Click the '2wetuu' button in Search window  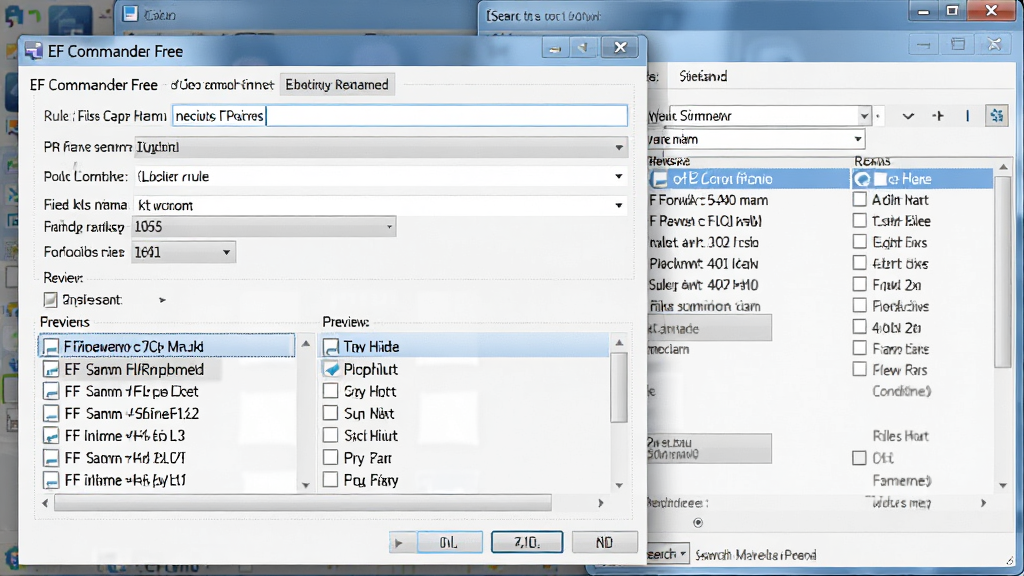coord(709,448)
